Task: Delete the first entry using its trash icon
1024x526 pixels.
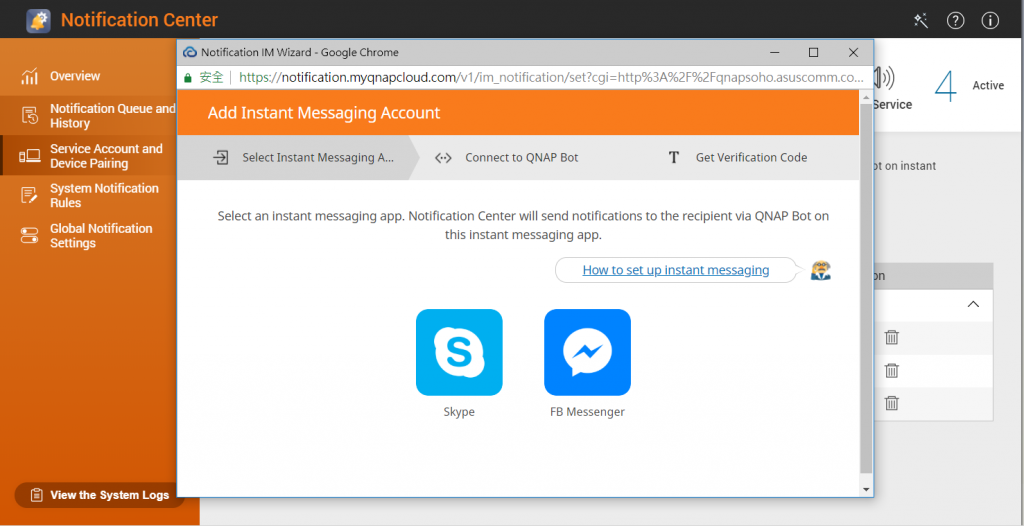Action: click(x=891, y=337)
